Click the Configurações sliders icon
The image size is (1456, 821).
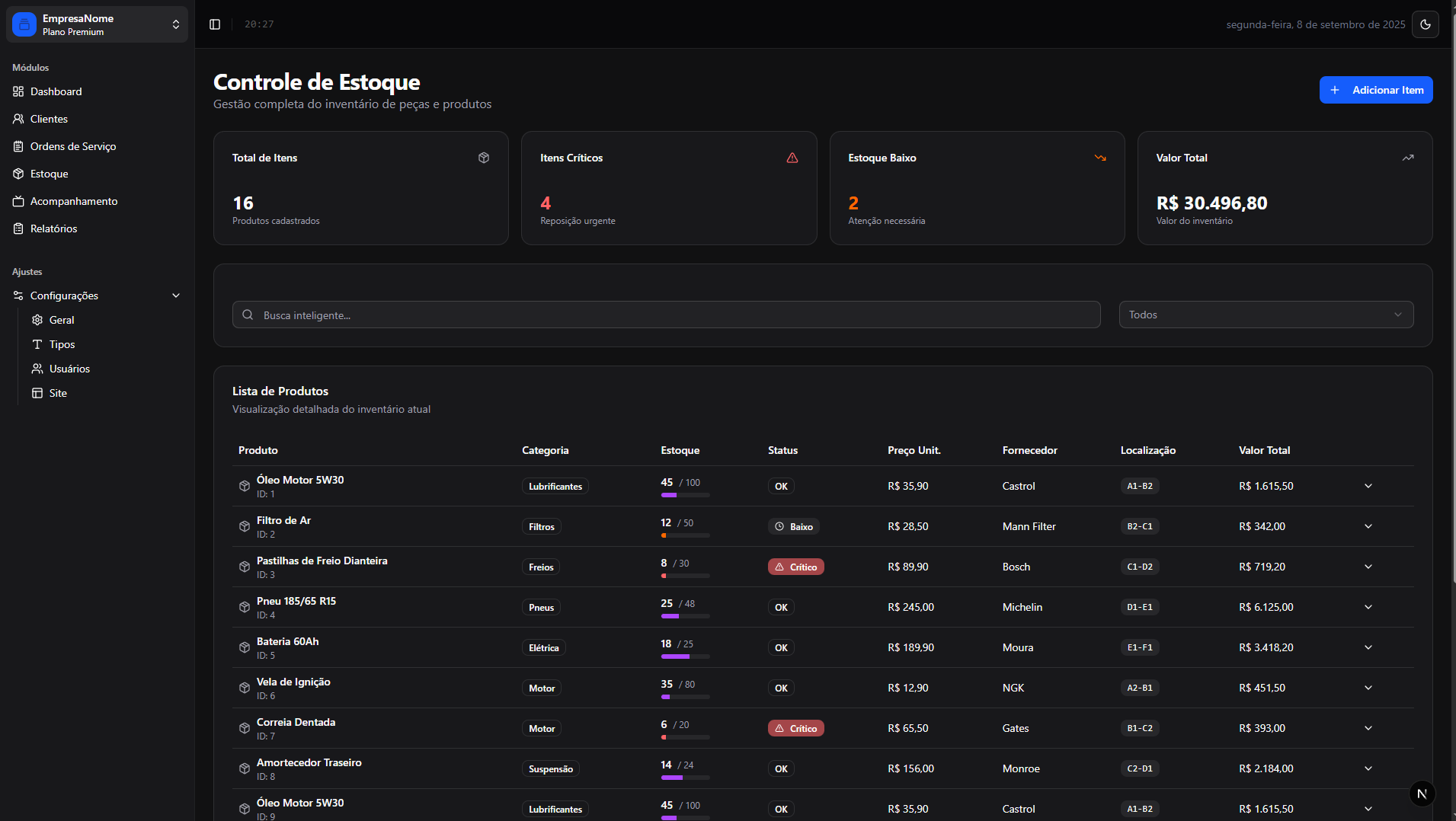[x=18, y=295]
